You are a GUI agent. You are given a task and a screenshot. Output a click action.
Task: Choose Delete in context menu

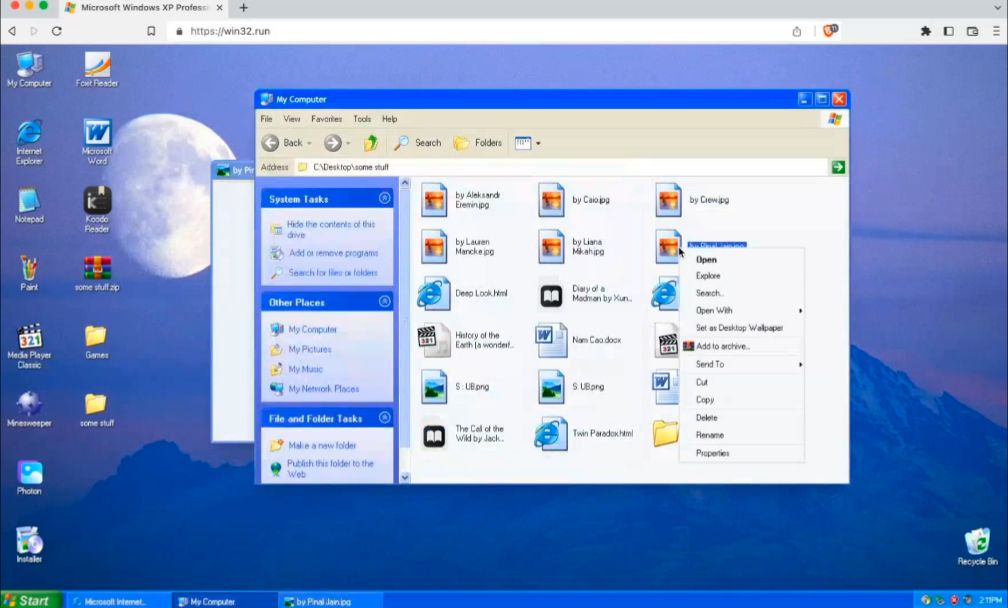click(741, 418)
